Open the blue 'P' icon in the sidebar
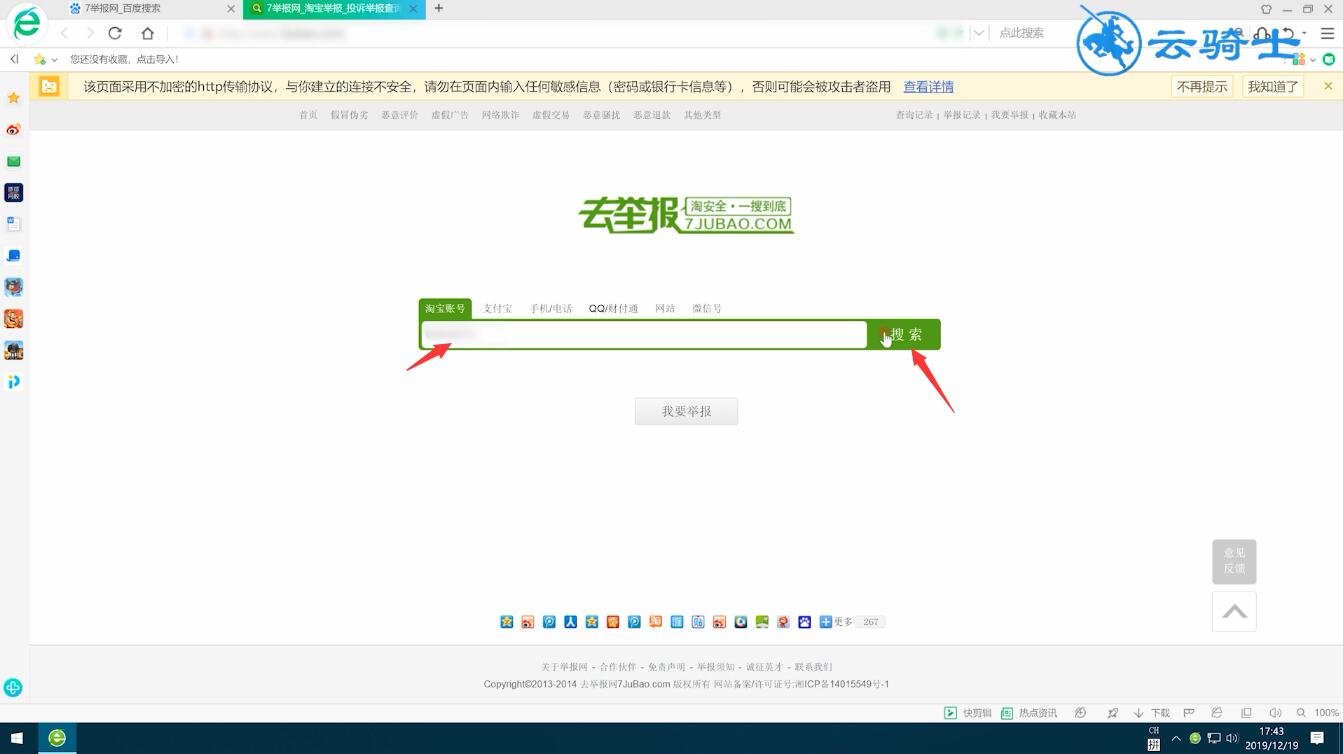This screenshot has height=754, width=1343. pyautogui.click(x=13, y=382)
